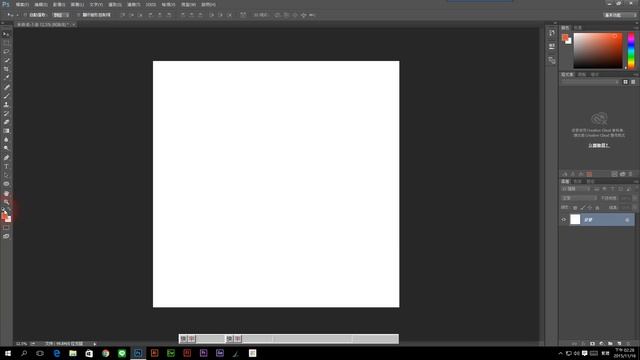Open File Explorer from the taskbar
640x360 pixels.
[x=73, y=353]
